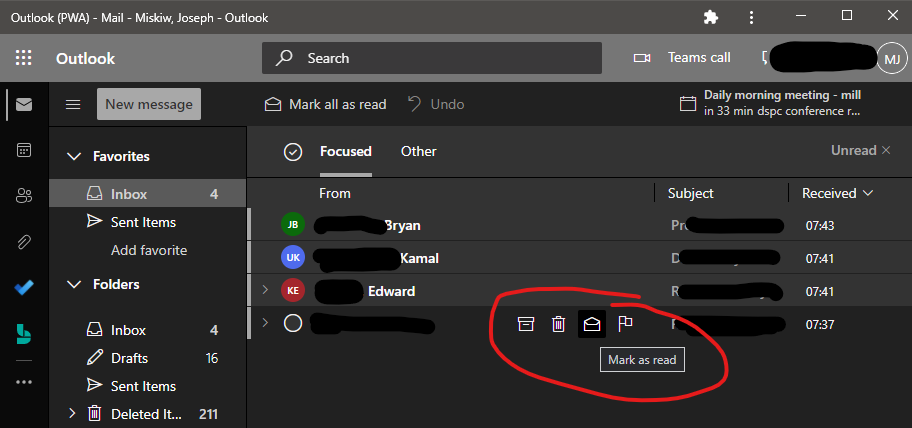Open the People module icon
Image resolution: width=912 pixels, height=428 pixels.
24,196
